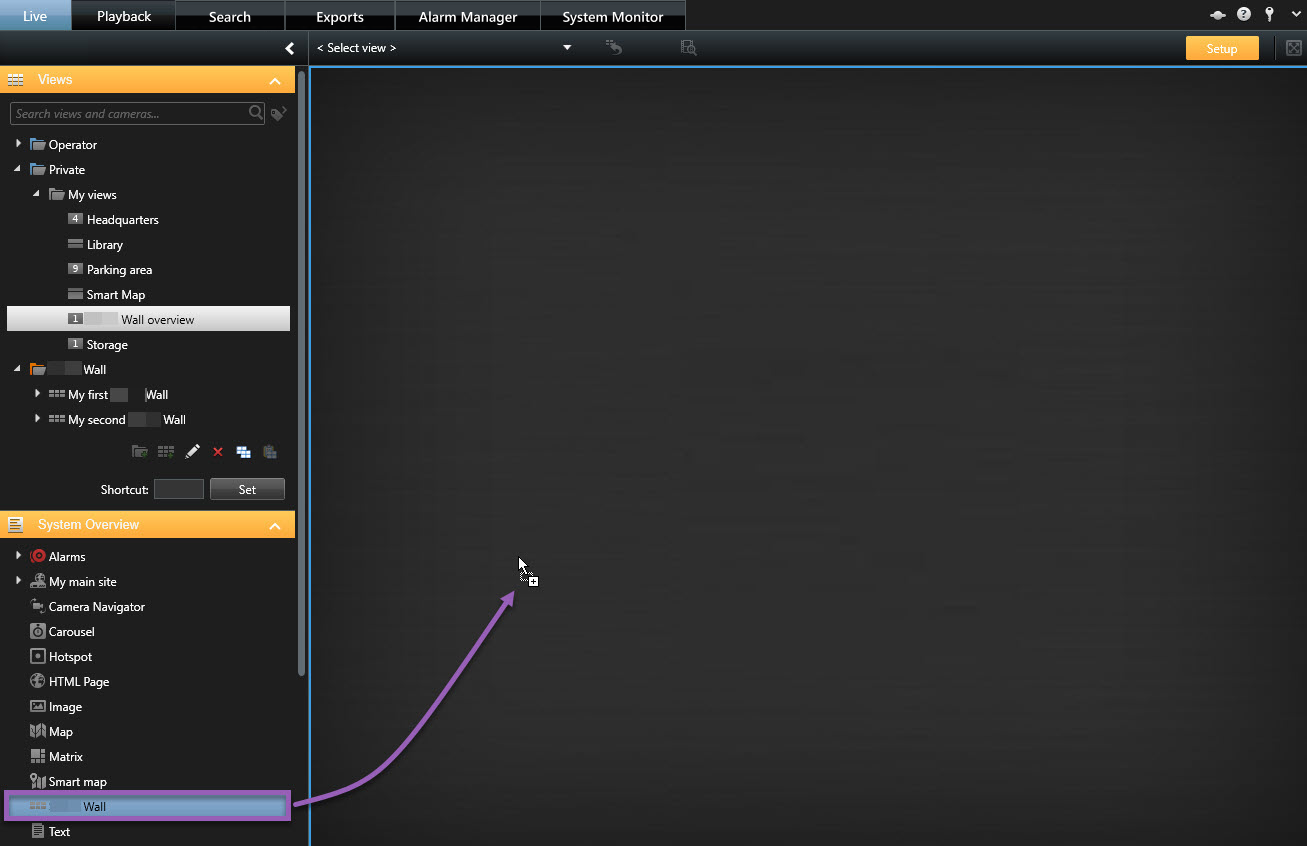Click the help question mark icon
The height and width of the screenshot is (846, 1307).
[1244, 15]
